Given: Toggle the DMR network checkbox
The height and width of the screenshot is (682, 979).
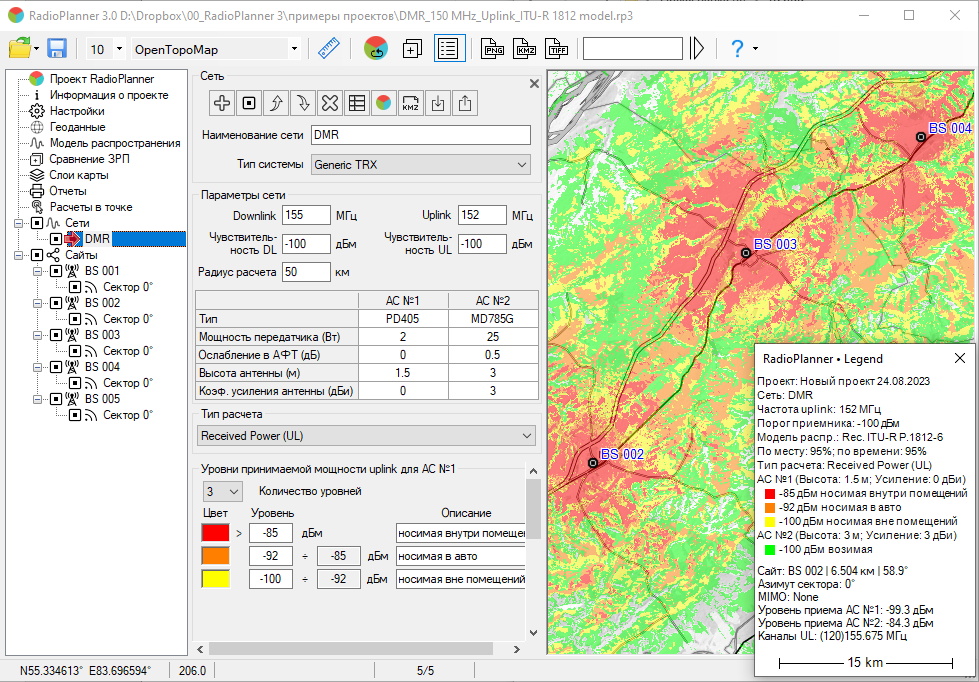Looking at the screenshot, I should [56, 239].
